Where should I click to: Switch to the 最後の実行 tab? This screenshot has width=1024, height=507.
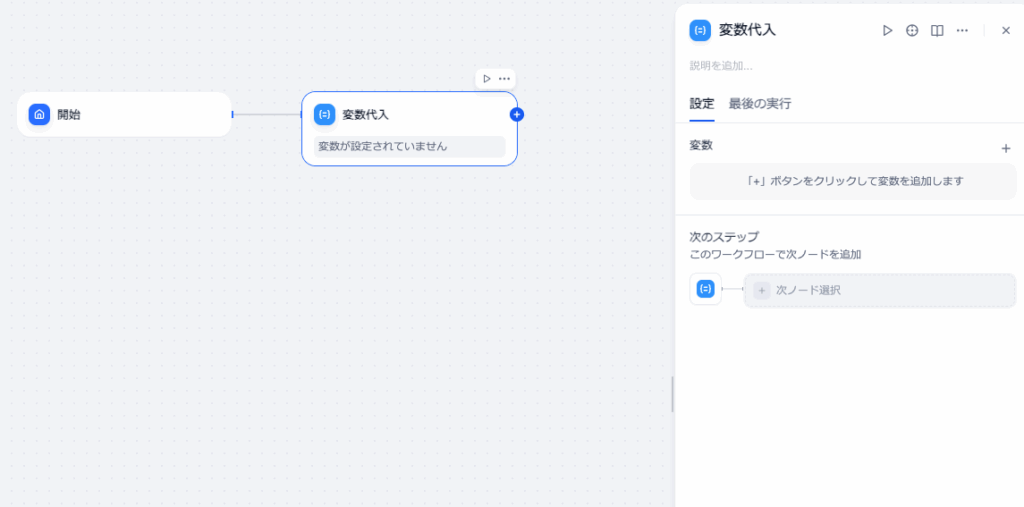760,104
